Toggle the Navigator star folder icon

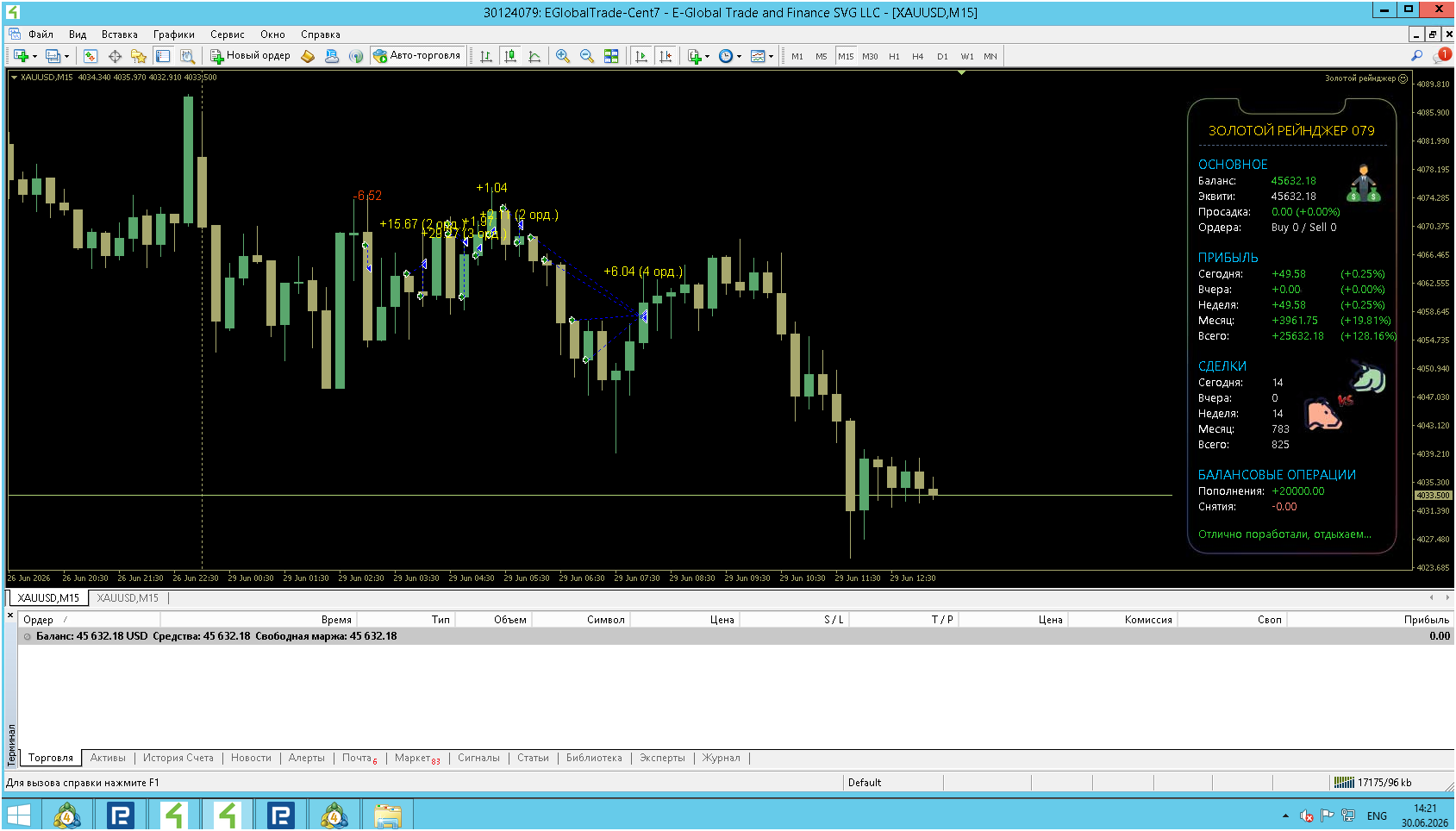[138, 56]
